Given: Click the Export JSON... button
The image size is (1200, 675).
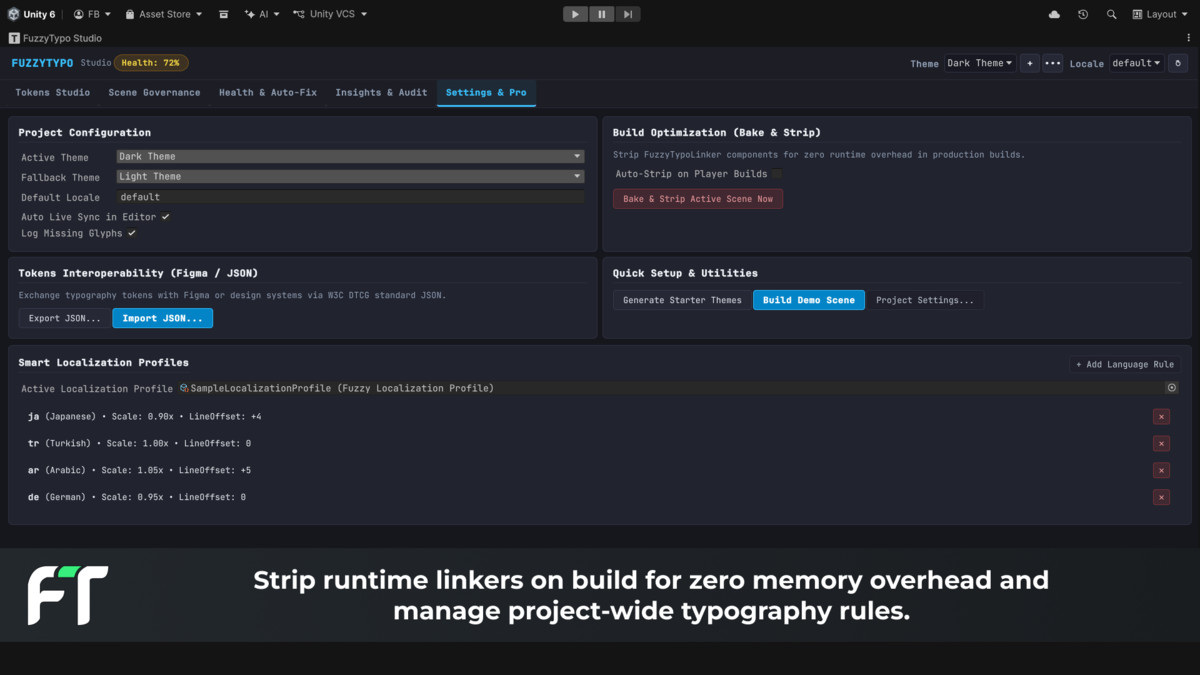Looking at the screenshot, I should tap(64, 318).
